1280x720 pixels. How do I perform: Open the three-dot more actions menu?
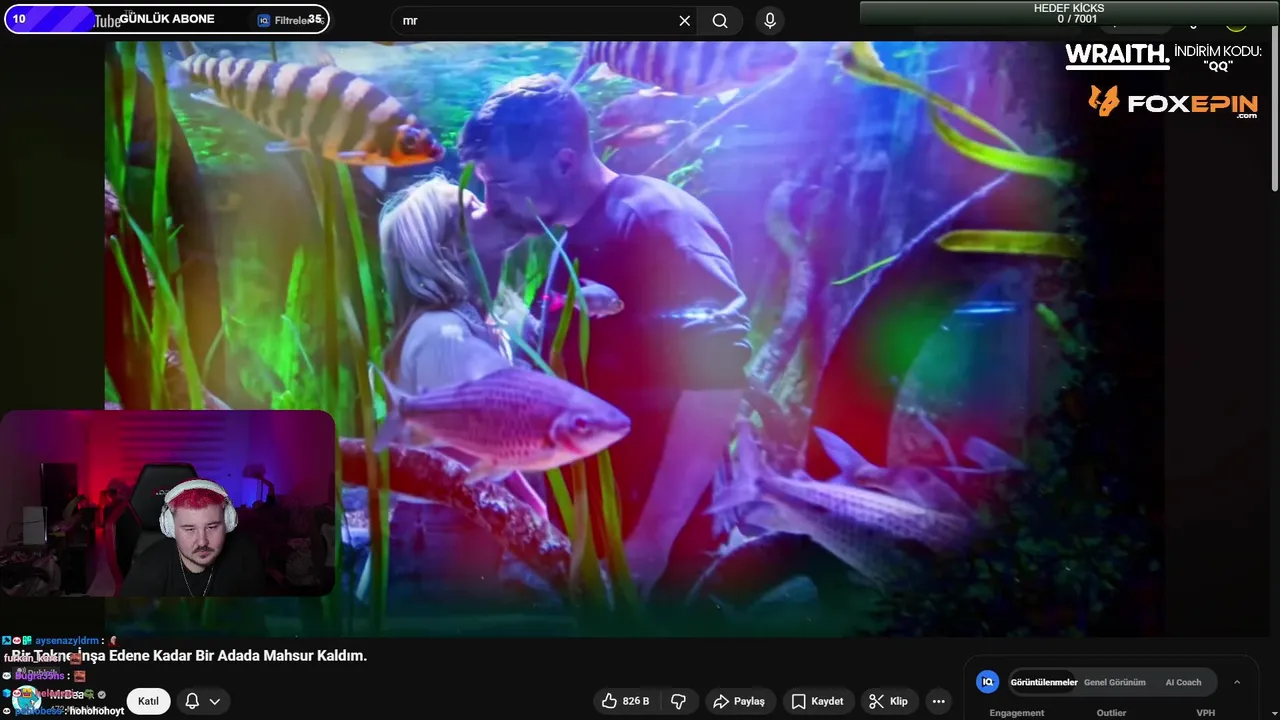point(938,701)
